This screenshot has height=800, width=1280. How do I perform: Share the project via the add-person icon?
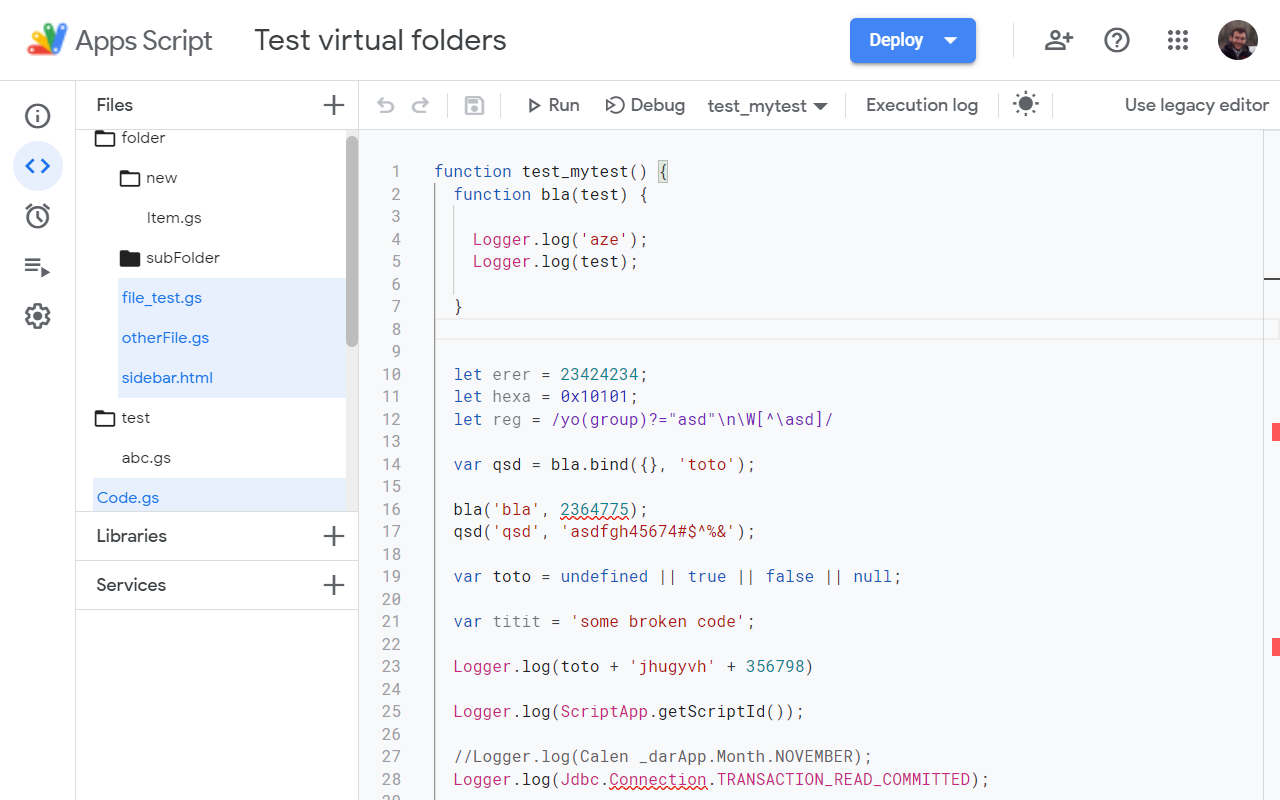click(1058, 40)
